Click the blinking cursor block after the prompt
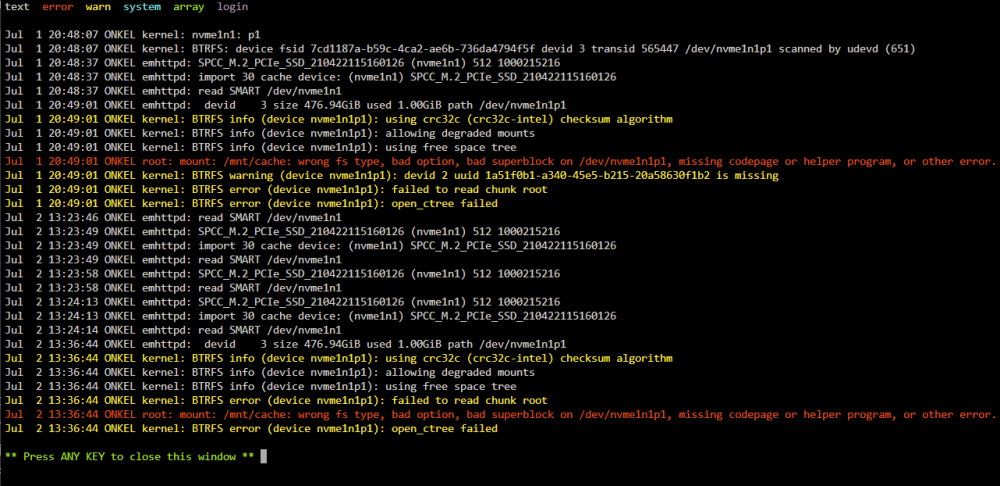The width and height of the screenshot is (1000, 486). [264, 456]
